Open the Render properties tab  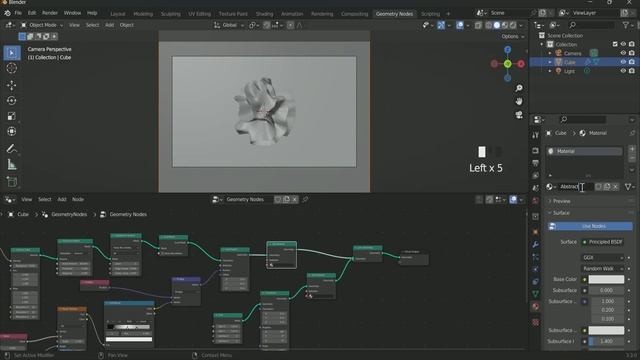point(536,151)
